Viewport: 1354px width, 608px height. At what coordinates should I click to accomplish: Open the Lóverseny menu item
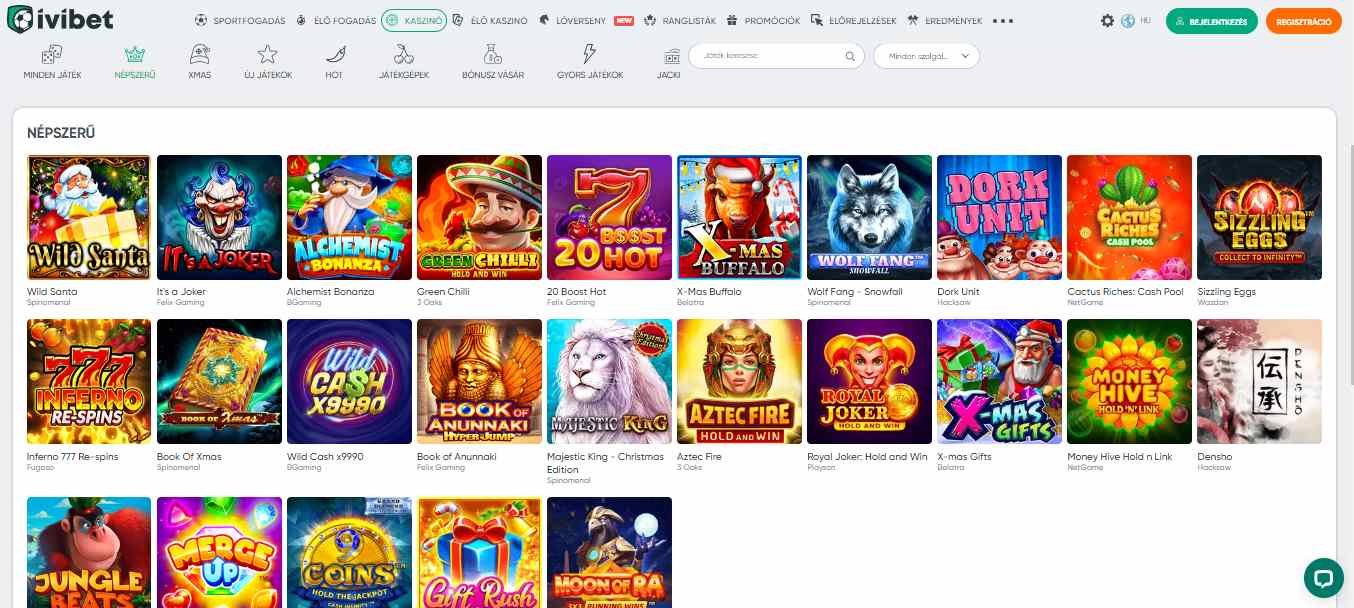coord(586,20)
